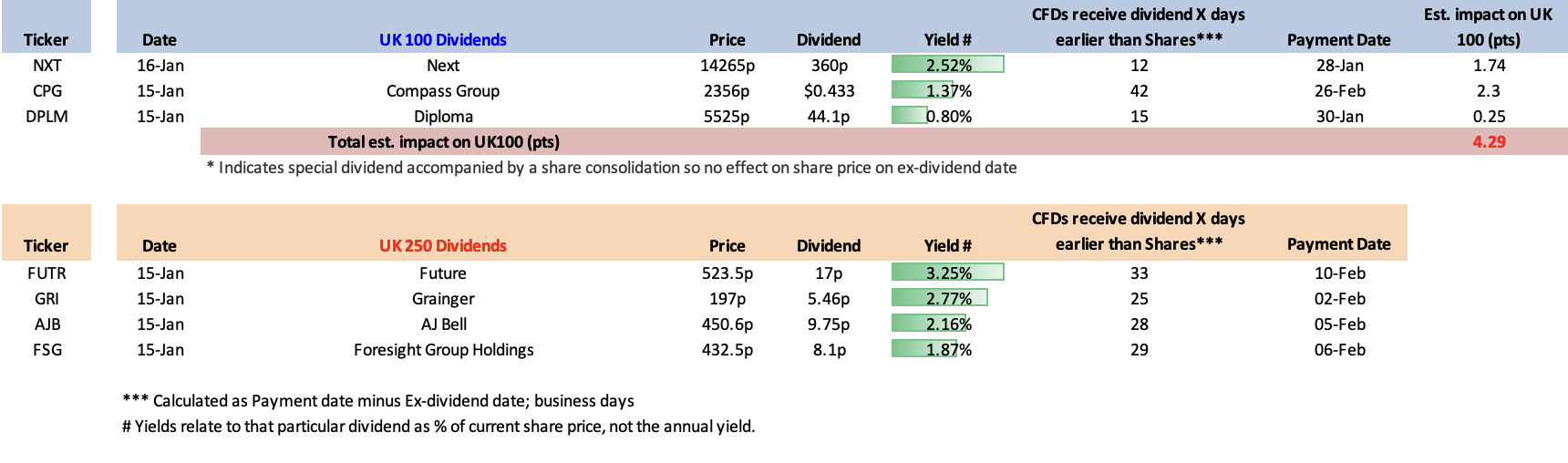This screenshot has width=1568, height=463.
Task: Select the Foresight Group Holdings cell
Action: point(443,350)
